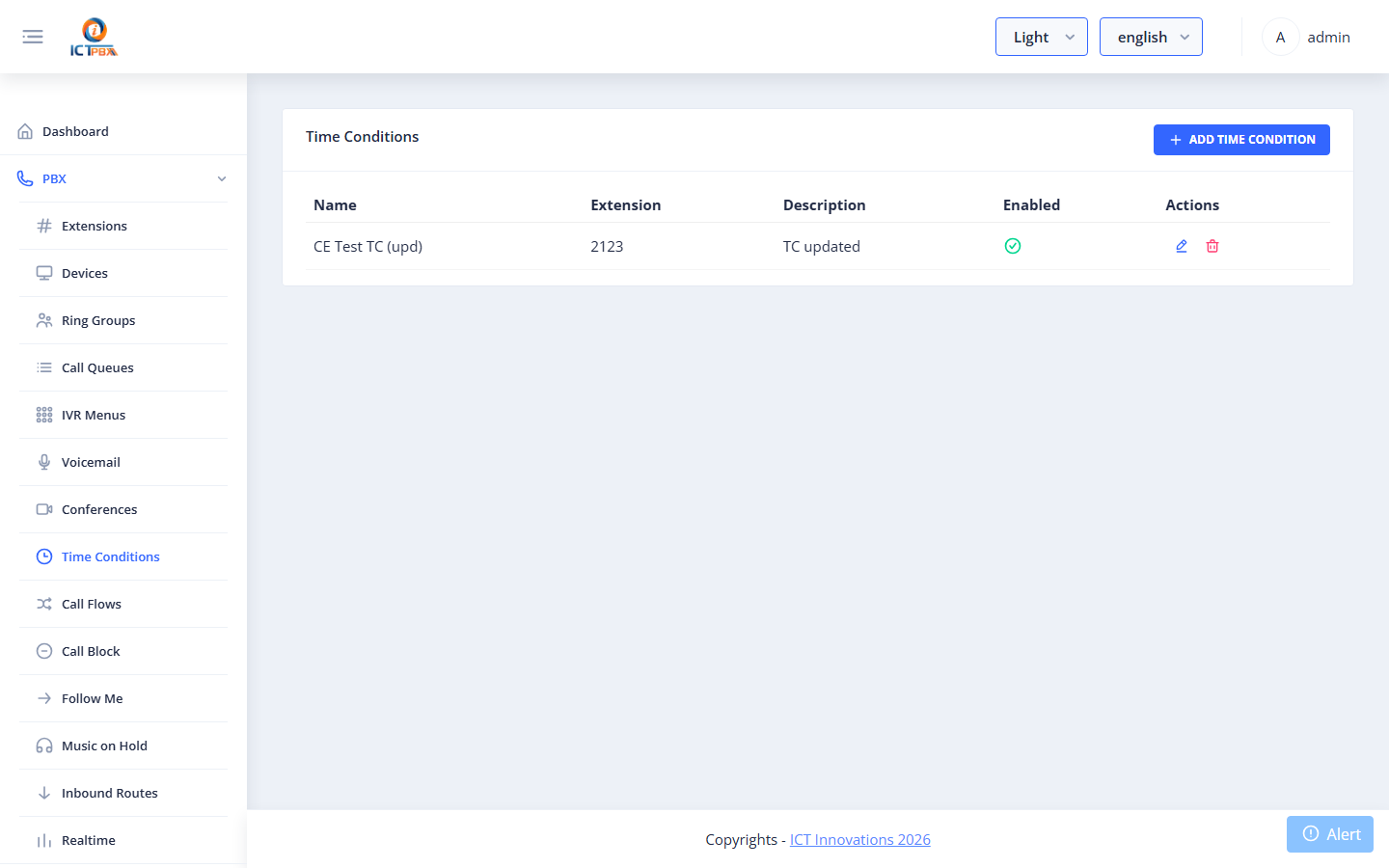Toggle the green Enabled check for CE Test TC
Viewport: 1389px width, 868px height.
pyautogui.click(x=1013, y=246)
